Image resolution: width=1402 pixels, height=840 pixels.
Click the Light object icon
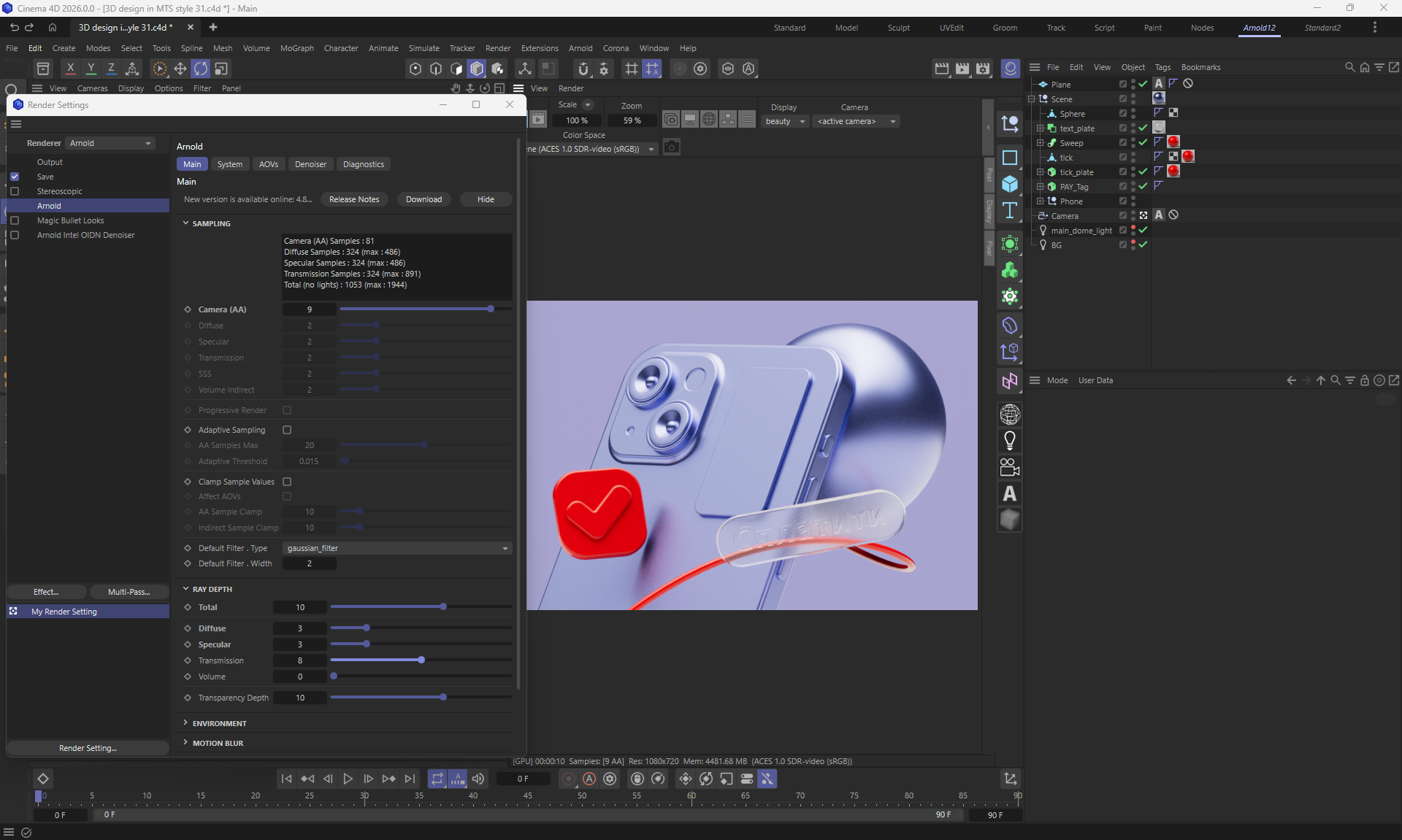click(x=1010, y=441)
